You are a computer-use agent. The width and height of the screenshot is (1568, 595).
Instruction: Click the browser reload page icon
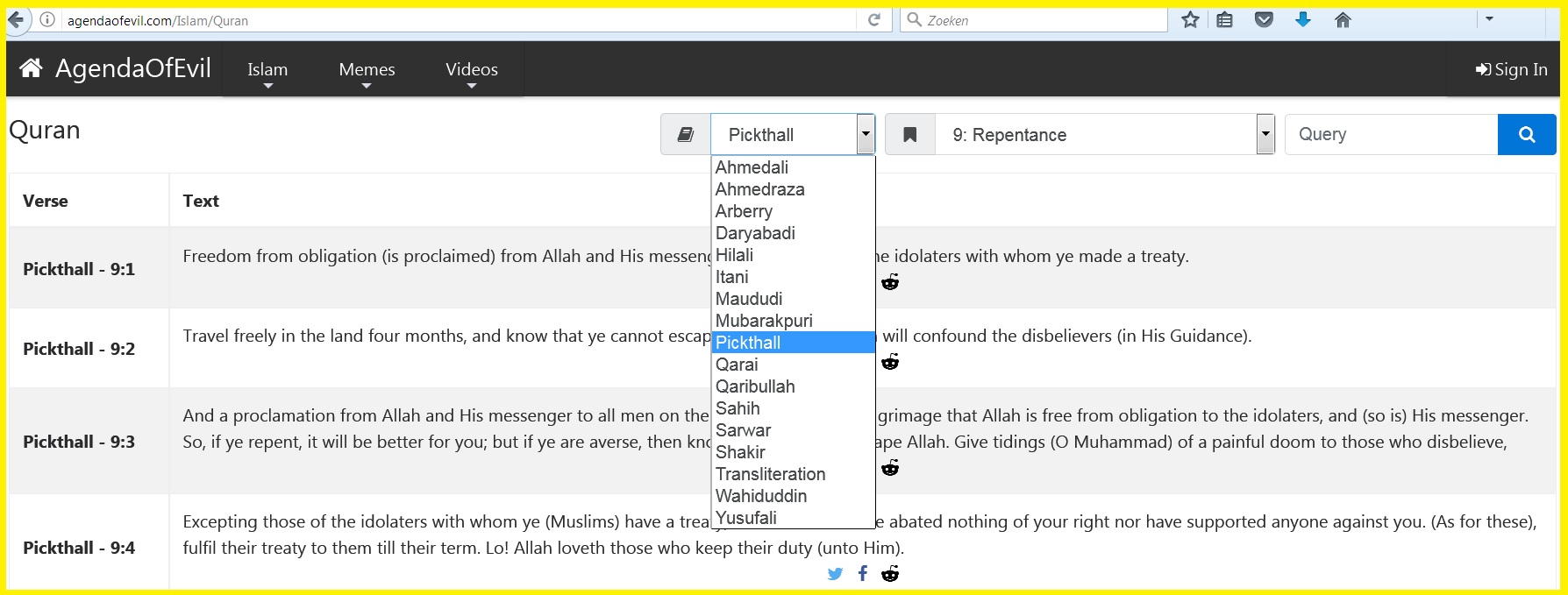point(873,20)
